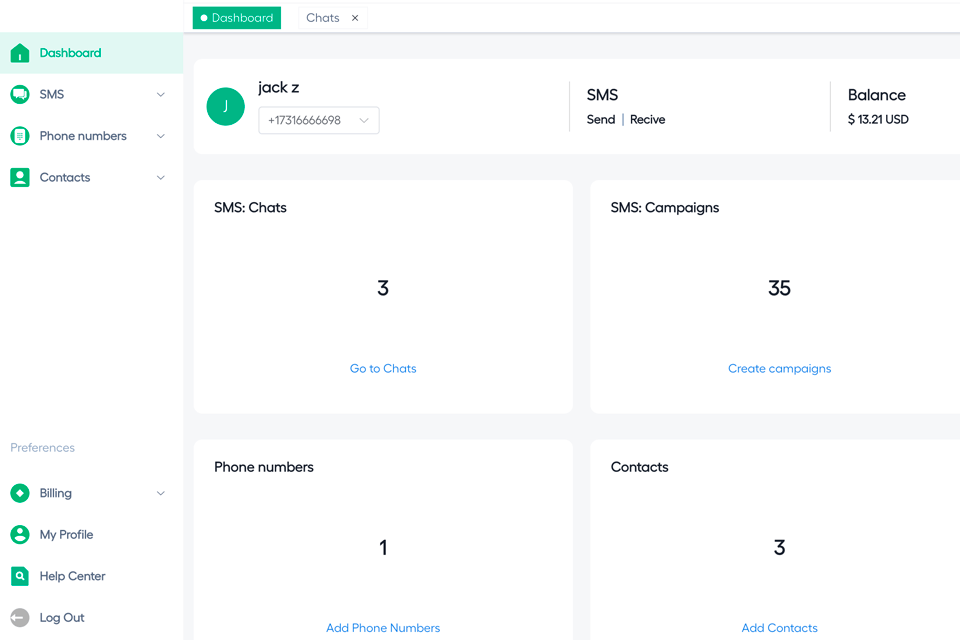
Task: Click the Phone numbers sidebar icon
Action: pos(20,136)
